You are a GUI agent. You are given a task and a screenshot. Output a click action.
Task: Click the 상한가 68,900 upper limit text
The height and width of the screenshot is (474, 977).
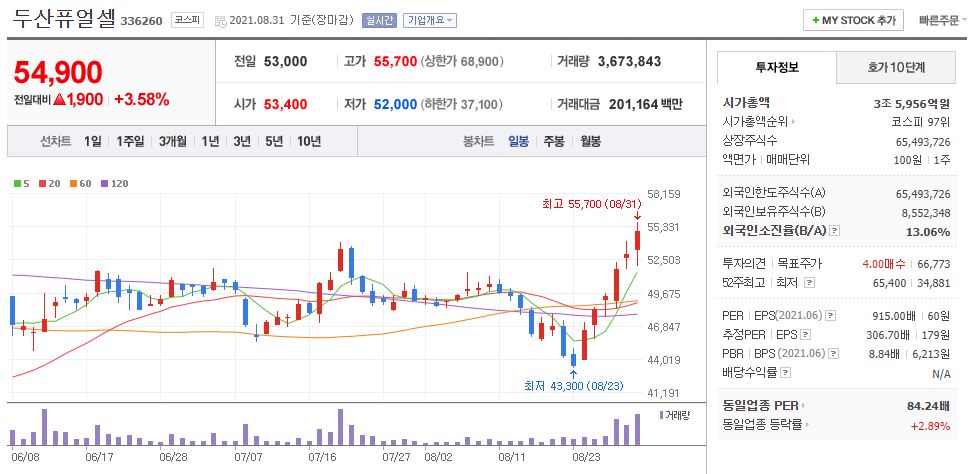point(462,62)
